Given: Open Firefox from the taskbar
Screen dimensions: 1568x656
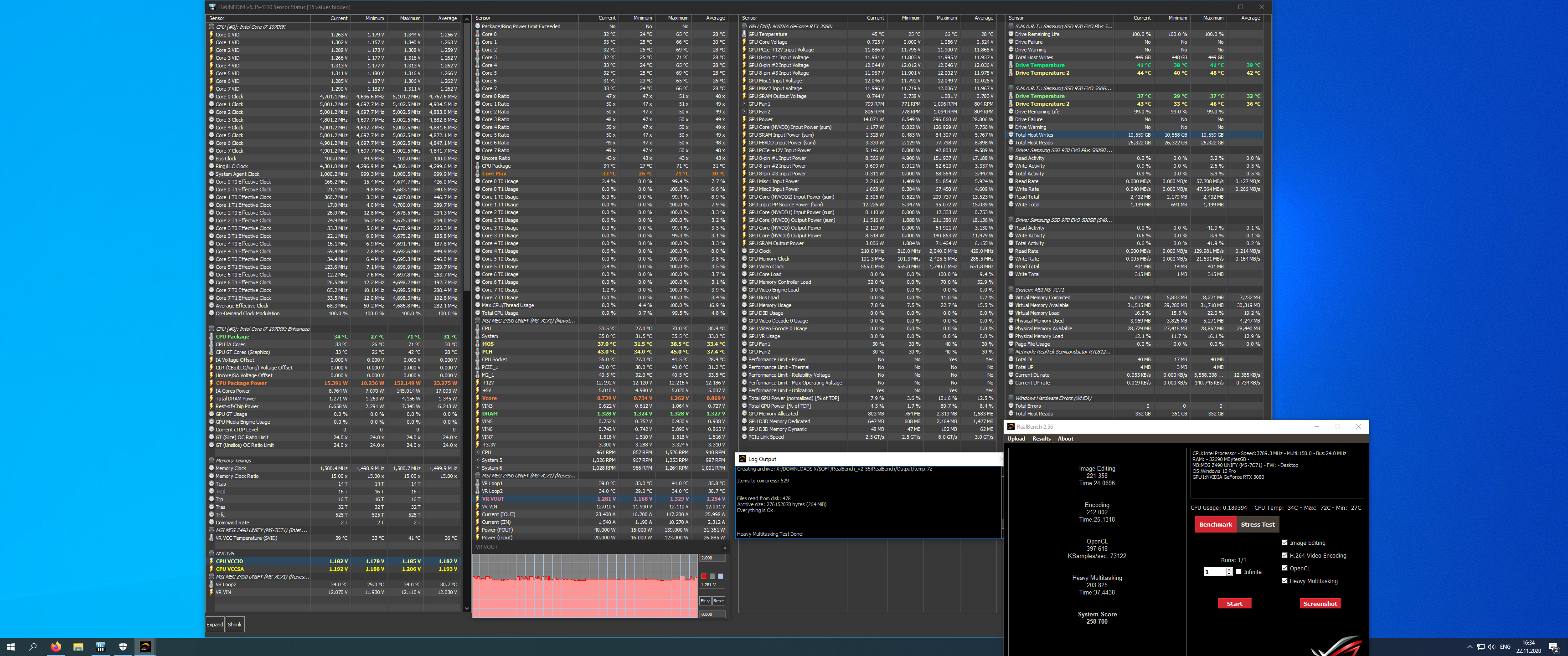Looking at the screenshot, I should coord(56,647).
